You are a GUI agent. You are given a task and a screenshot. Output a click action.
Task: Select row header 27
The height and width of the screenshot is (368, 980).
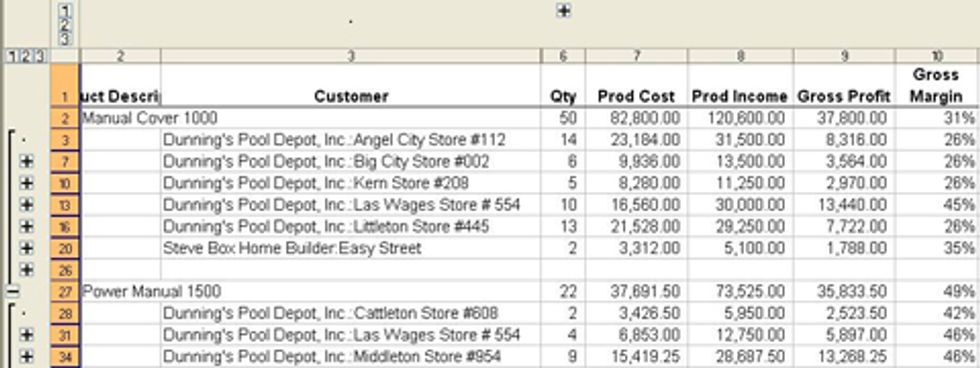(65, 291)
